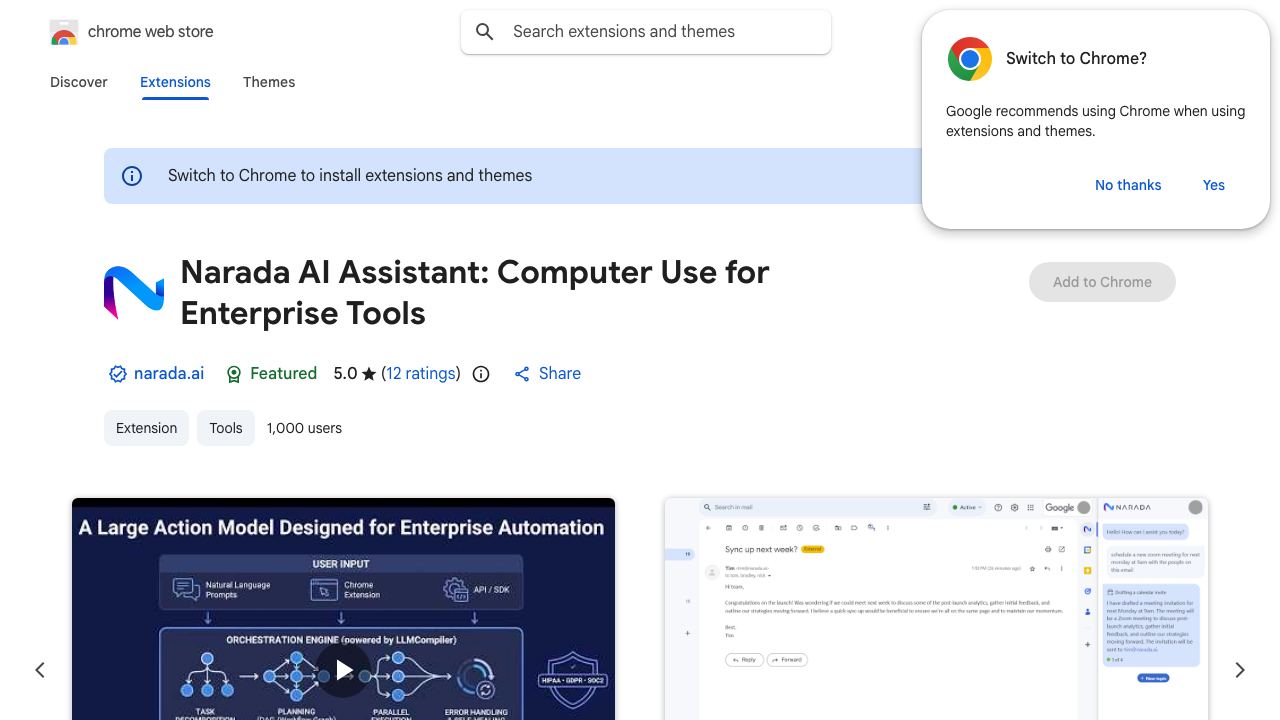
Task: Focus the search extensions and themes field
Action: [646, 32]
